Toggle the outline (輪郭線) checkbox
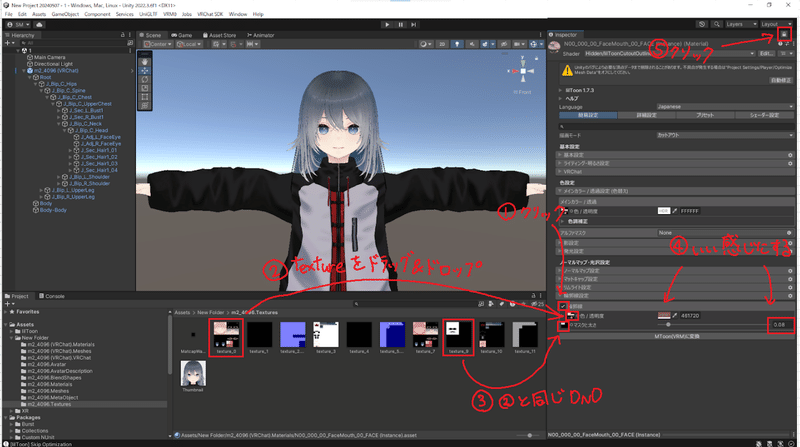Viewport: 800px width, 447px height. coord(563,307)
